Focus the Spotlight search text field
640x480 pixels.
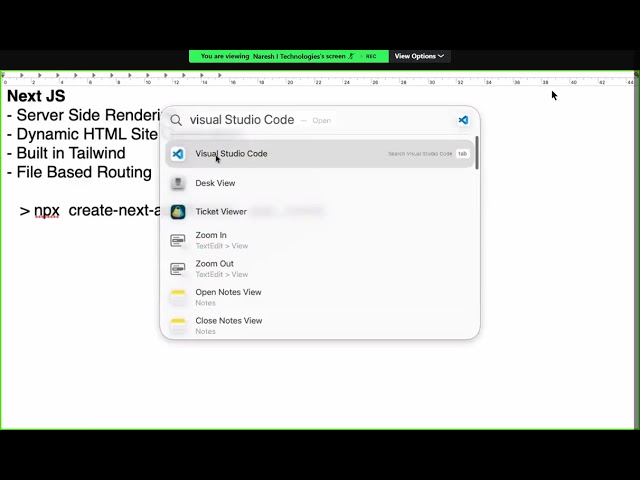[x=318, y=120]
